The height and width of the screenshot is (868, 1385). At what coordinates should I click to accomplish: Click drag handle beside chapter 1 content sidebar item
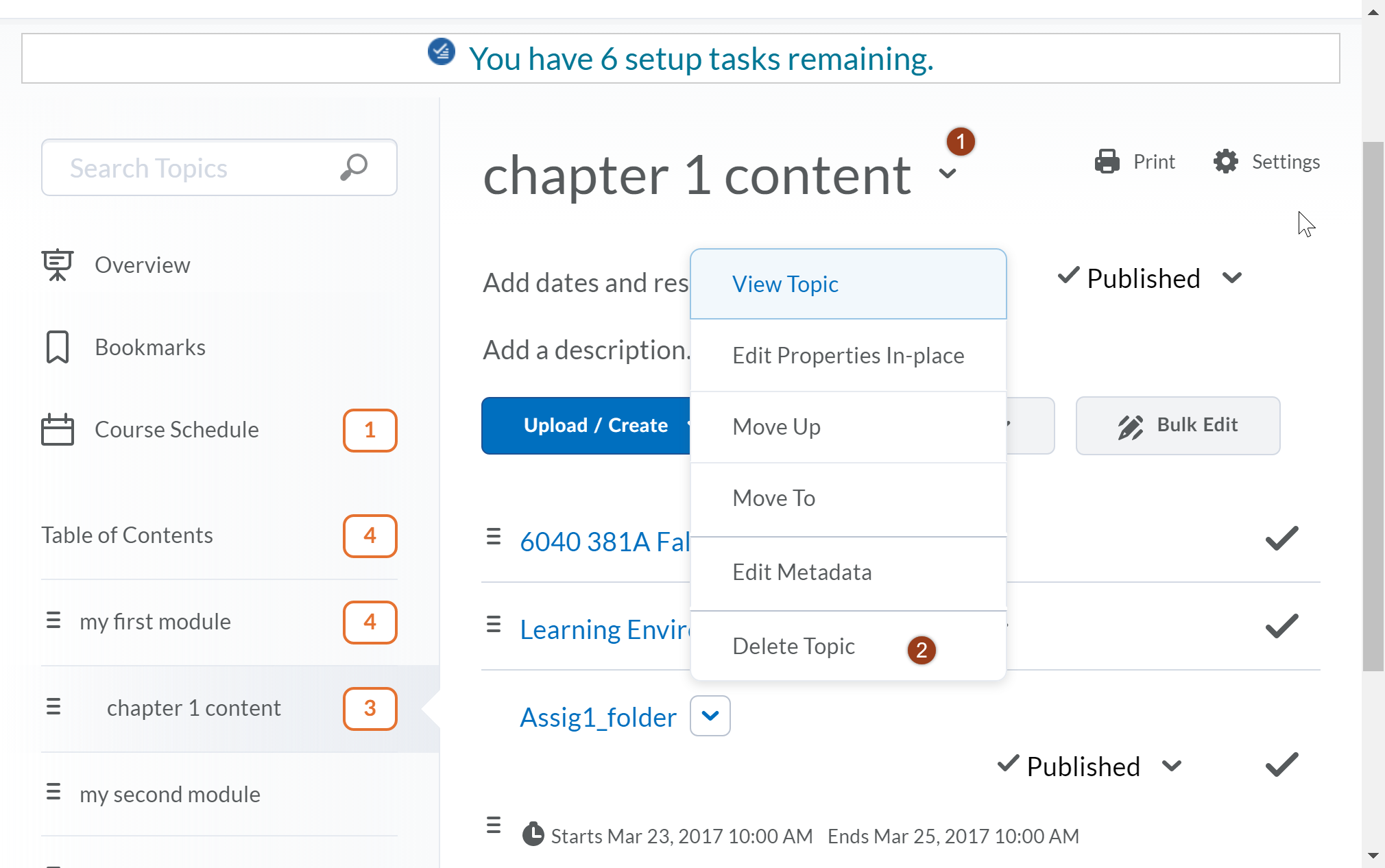tap(53, 707)
